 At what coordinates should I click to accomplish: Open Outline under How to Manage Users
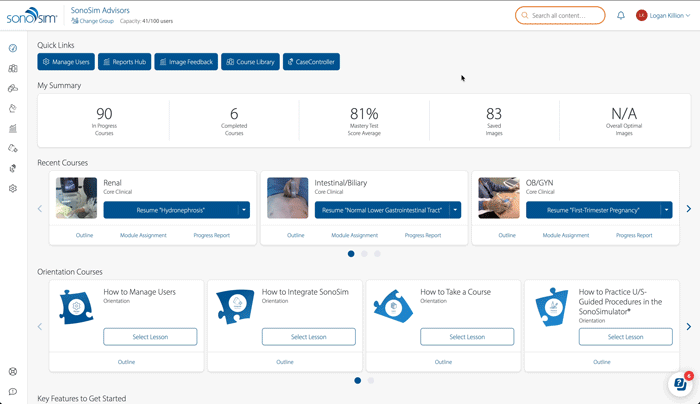(x=126, y=362)
